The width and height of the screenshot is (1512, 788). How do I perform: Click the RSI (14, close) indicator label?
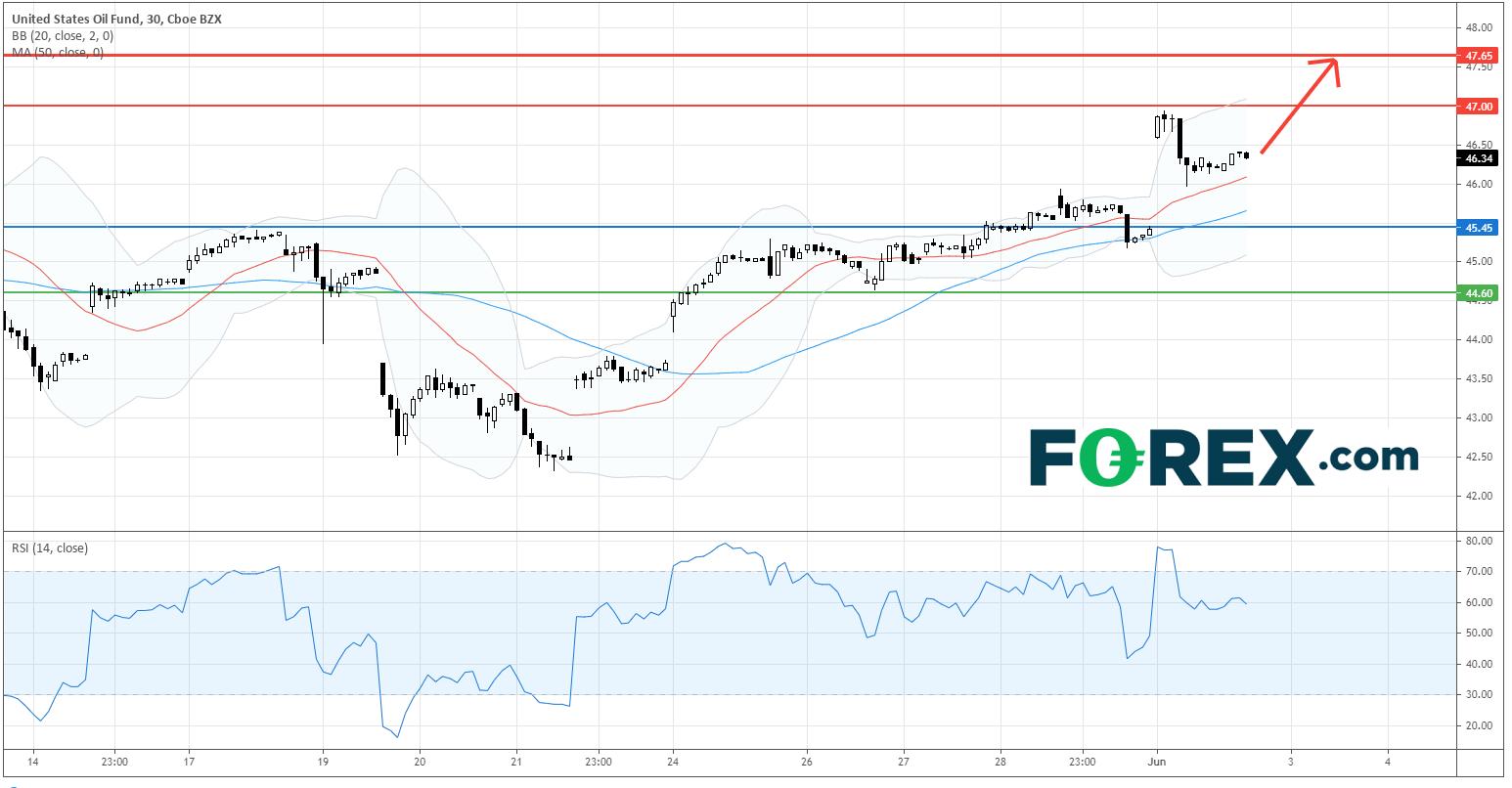[x=50, y=548]
